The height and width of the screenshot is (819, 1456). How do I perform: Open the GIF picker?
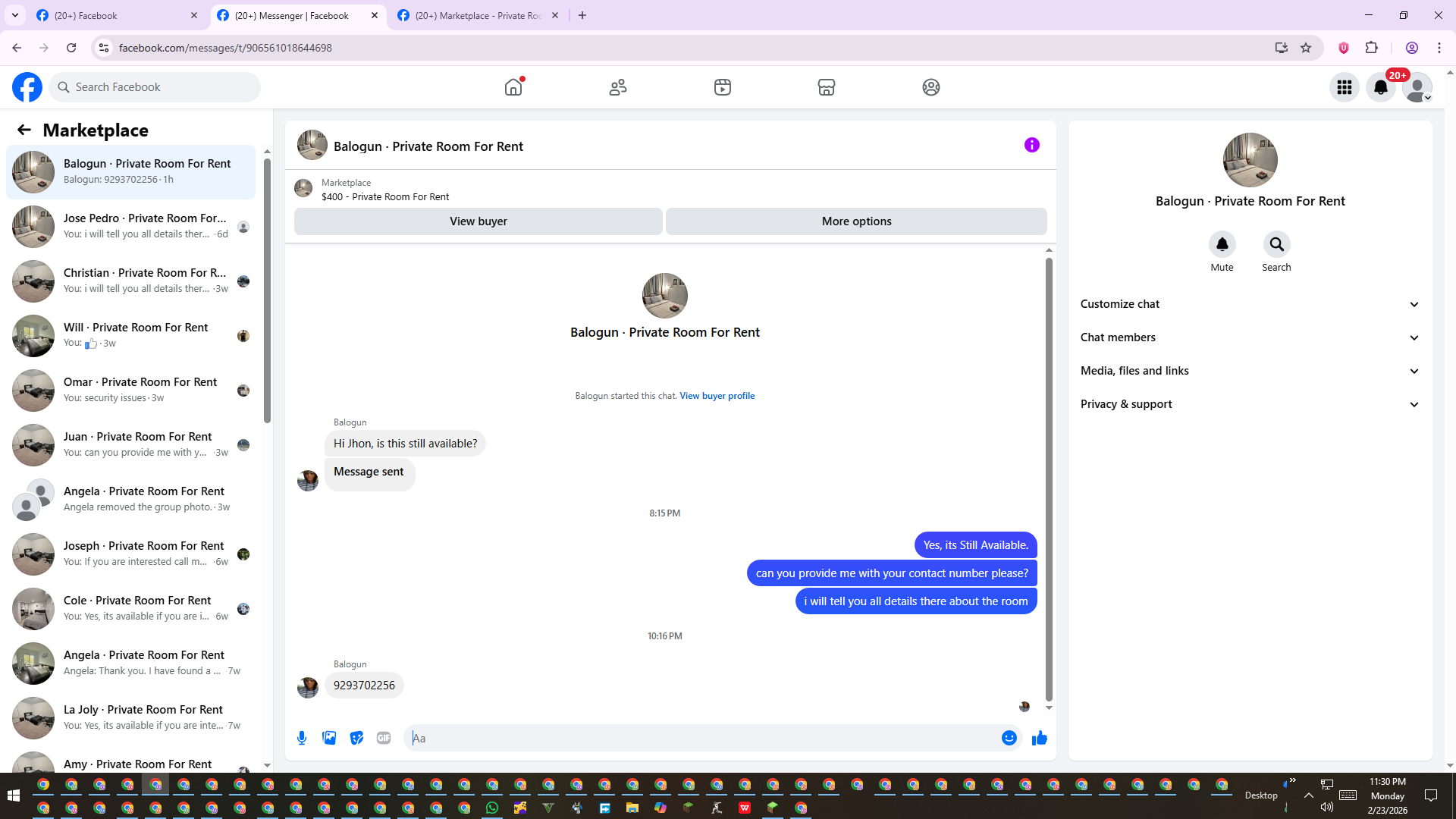tap(384, 738)
